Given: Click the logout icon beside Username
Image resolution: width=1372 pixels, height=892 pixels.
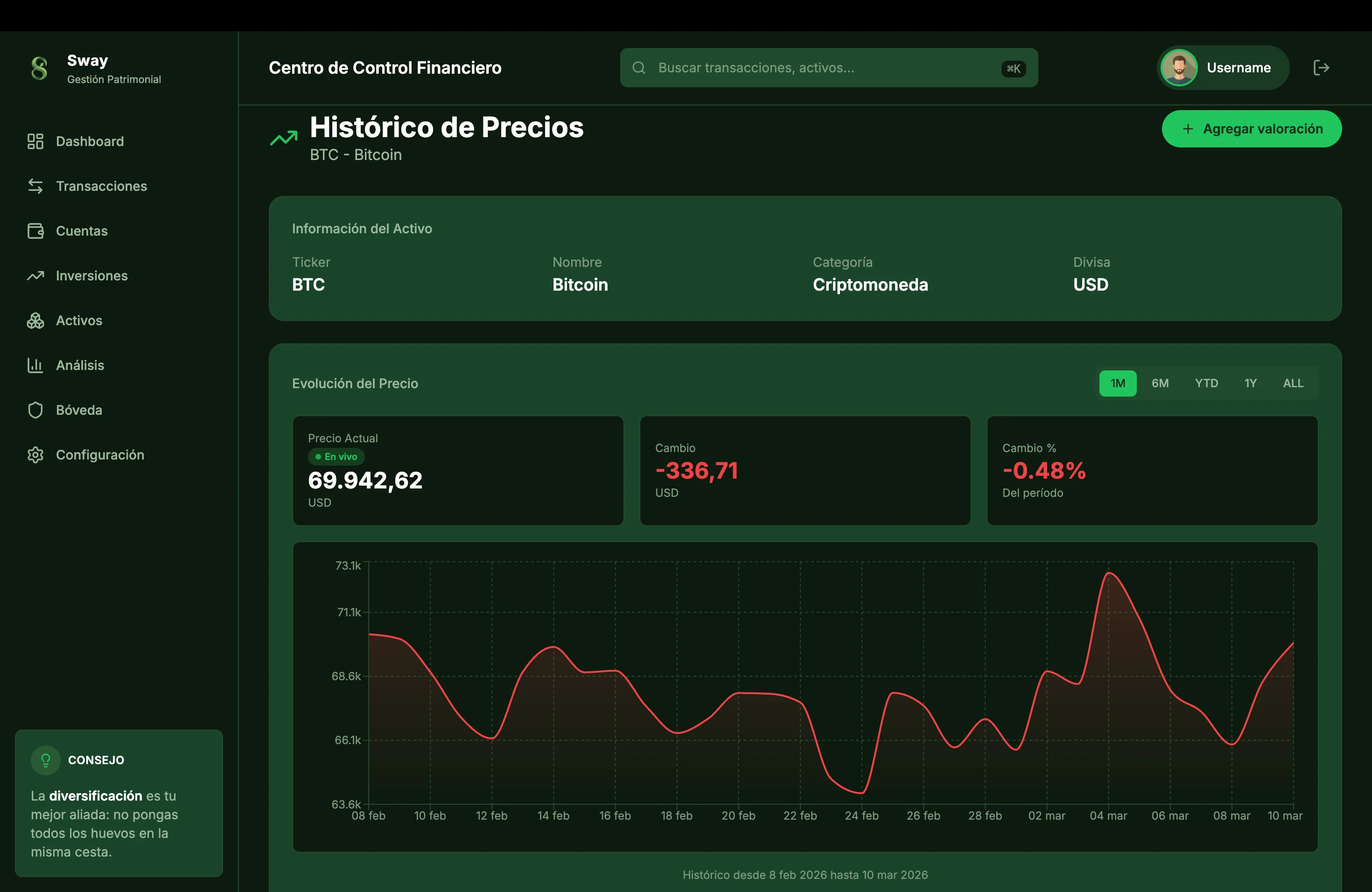Looking at the screenshot, I should 1321,68.
